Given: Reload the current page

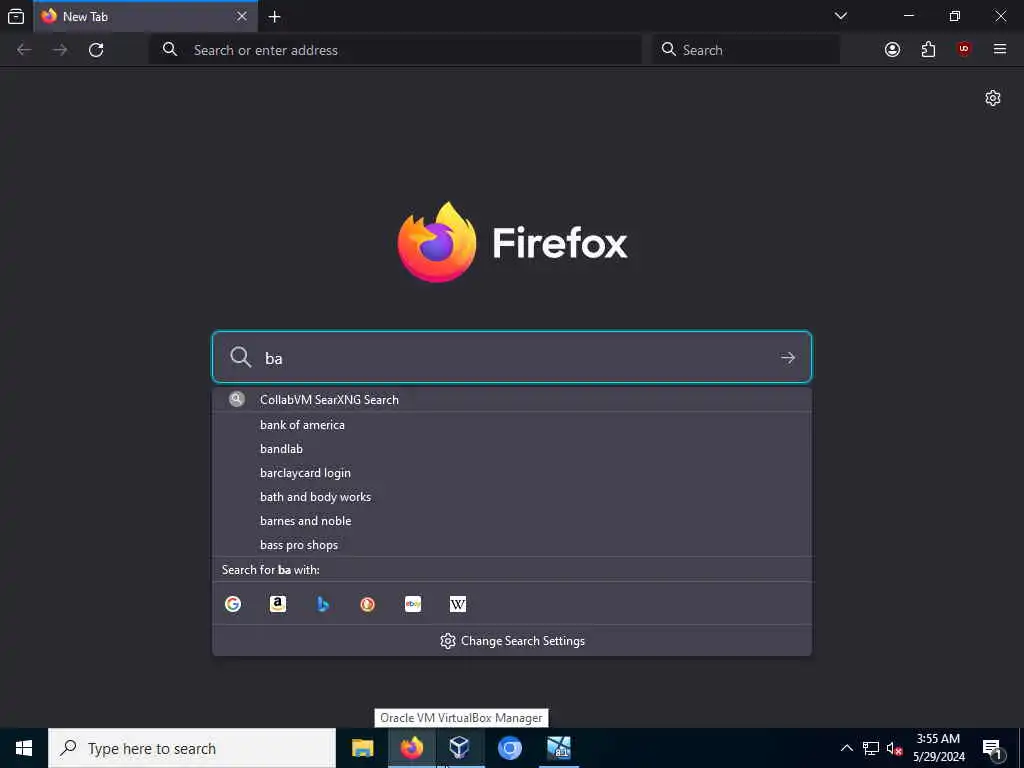Looking at the screenshot, I should pyautogui.click(x=96, y=50).
